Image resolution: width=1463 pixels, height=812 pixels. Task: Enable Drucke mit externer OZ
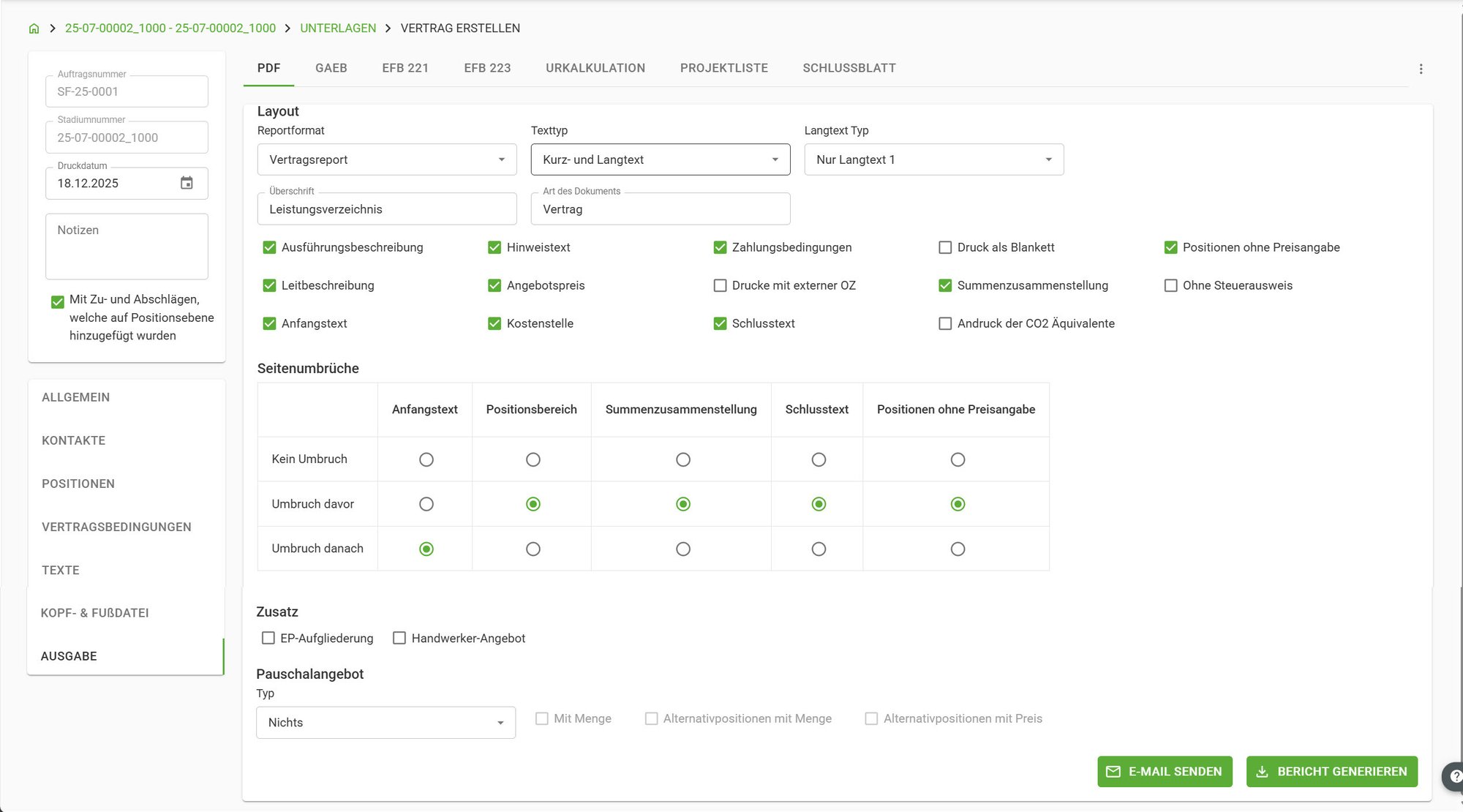[720, 285]
